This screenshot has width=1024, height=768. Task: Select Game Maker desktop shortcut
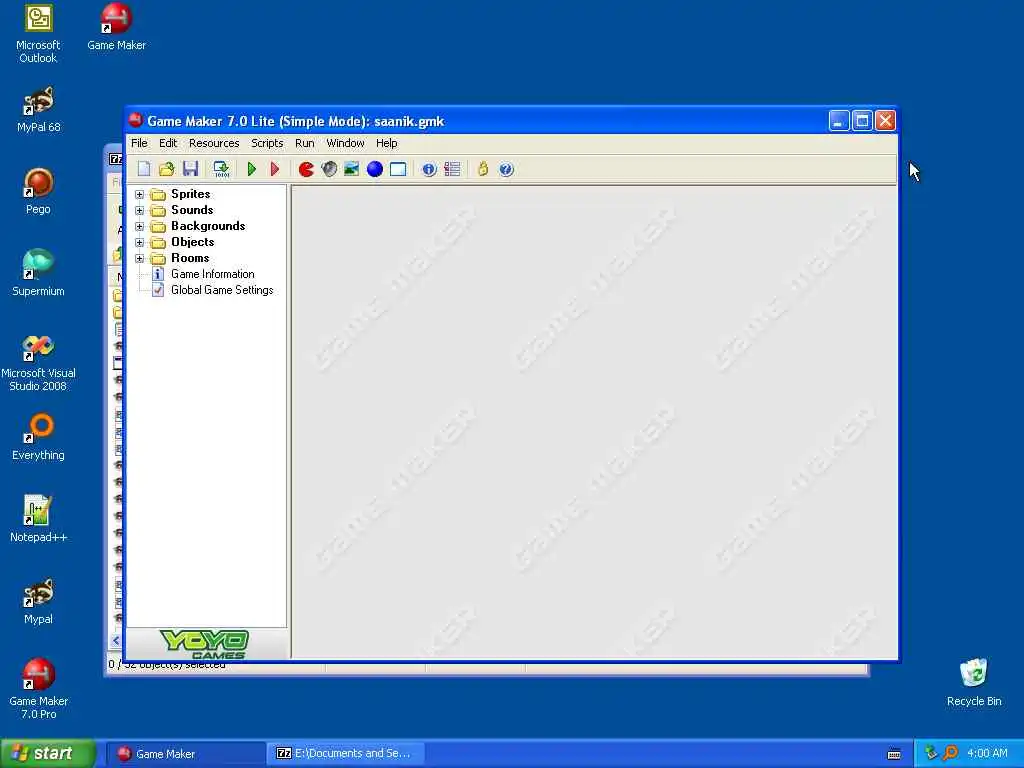116,27
